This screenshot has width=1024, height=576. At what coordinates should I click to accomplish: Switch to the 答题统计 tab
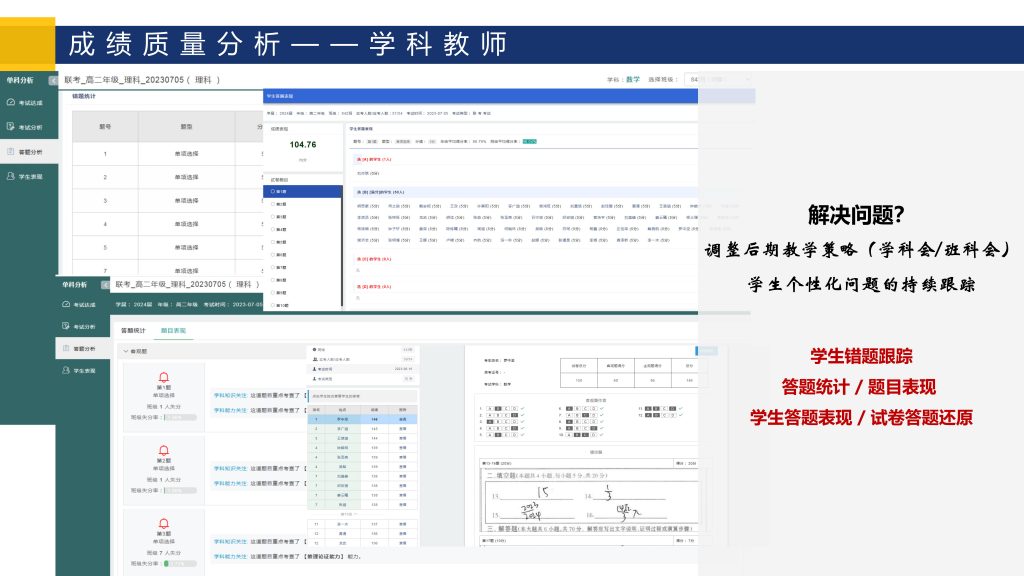pos(133,329)
